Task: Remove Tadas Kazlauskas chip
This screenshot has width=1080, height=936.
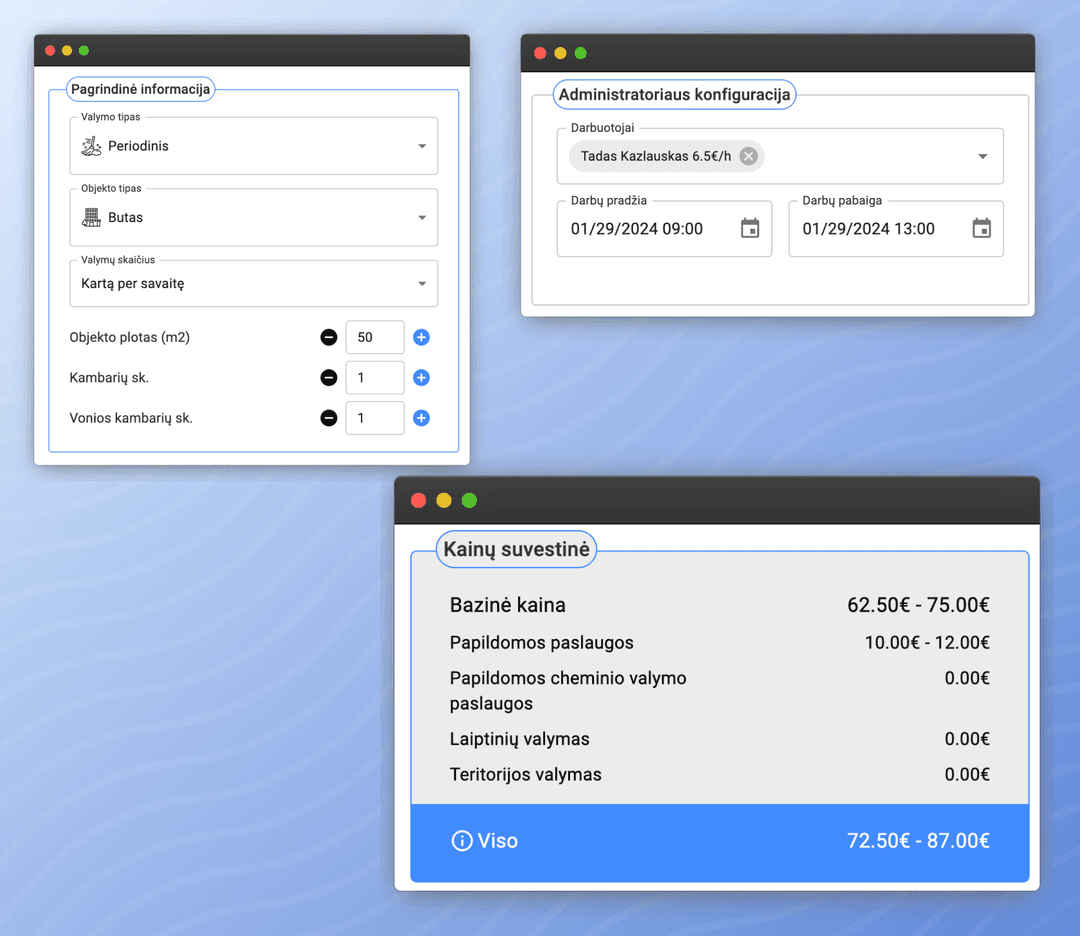Action: click(748, 156)
